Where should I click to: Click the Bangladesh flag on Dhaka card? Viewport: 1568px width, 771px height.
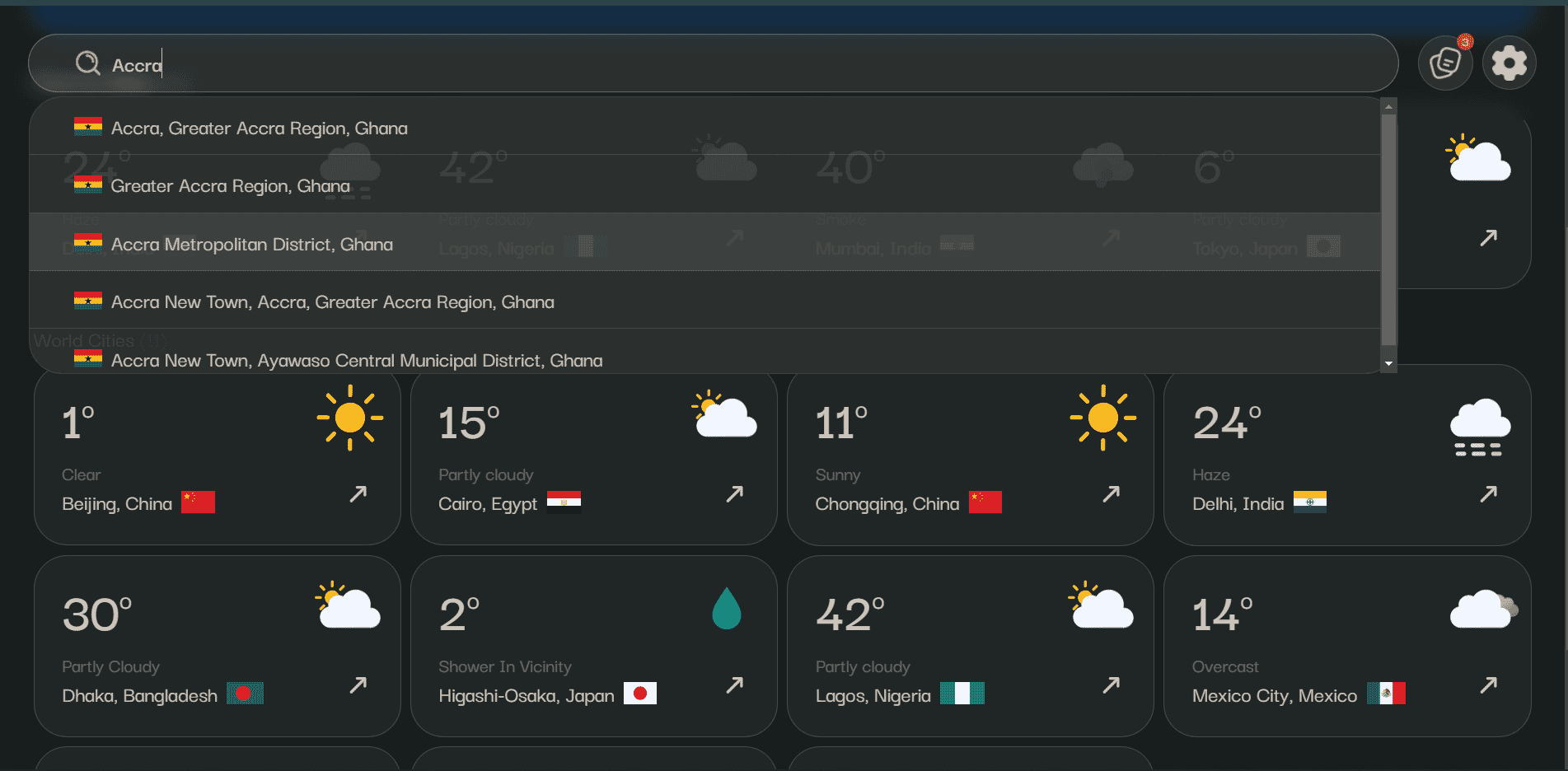click(x=245, y=694)
